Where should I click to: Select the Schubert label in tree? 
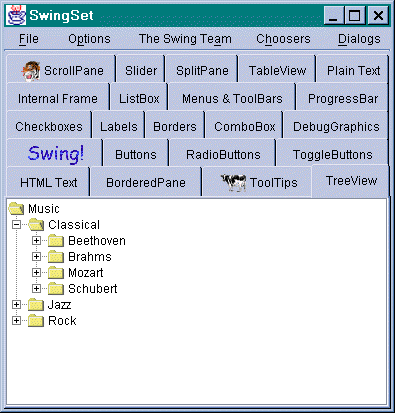[93, 289]
